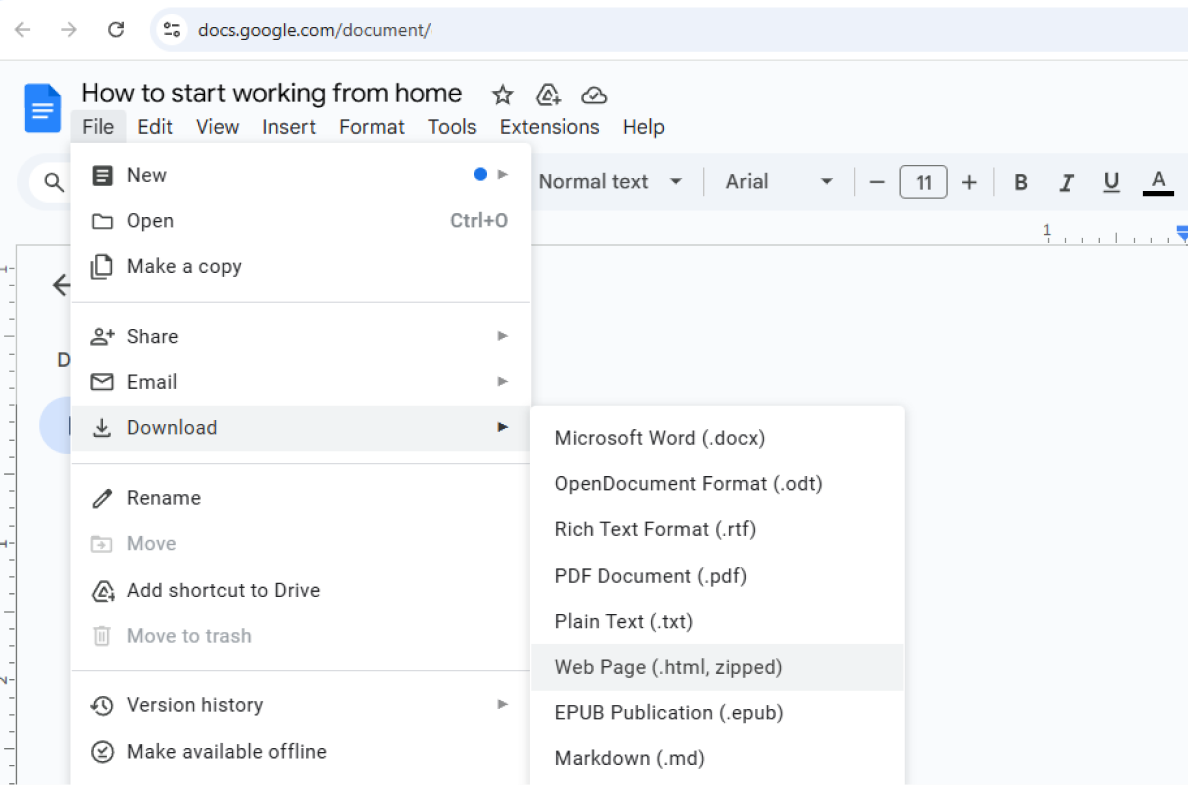Decrease the font size
Viewport: 1188px width, 785px height.
click(x=877, y=182)
